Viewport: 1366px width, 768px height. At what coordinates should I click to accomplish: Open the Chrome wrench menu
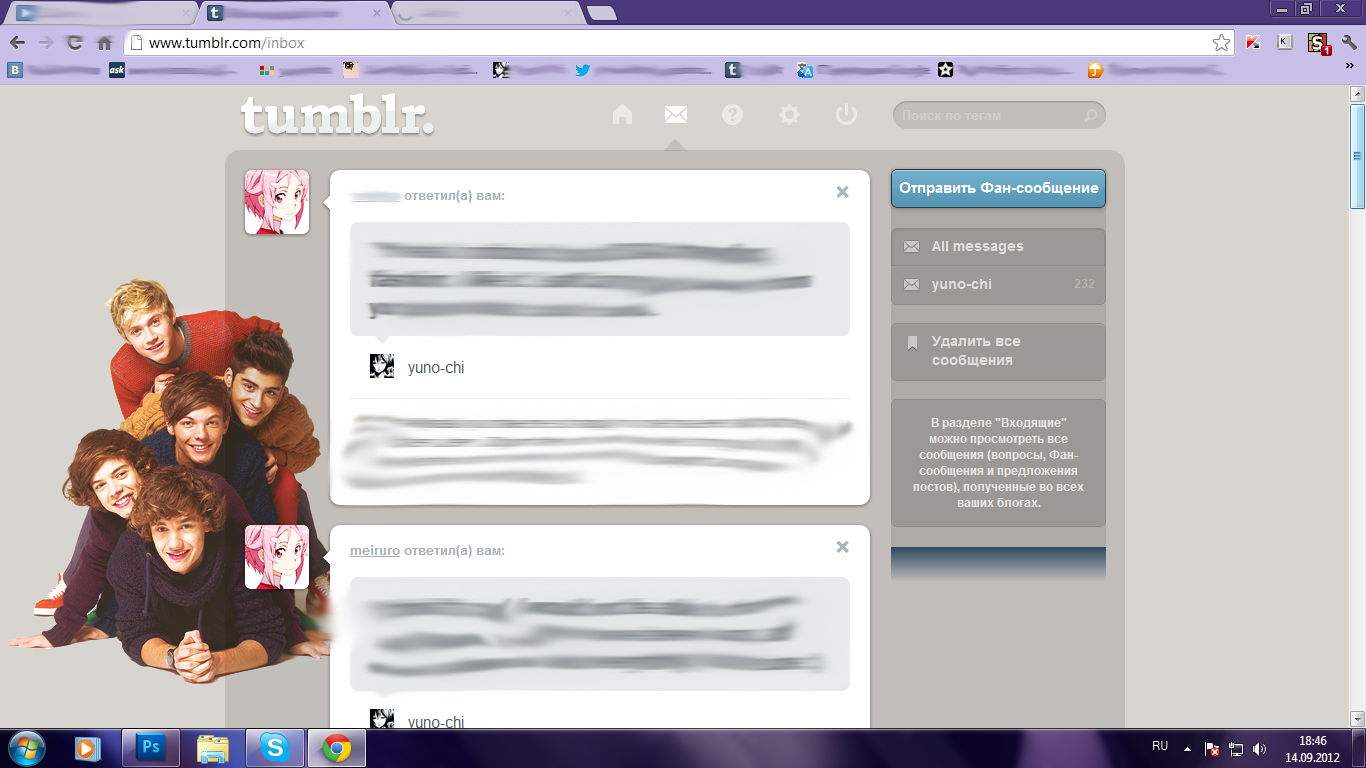coord(1349,43)
